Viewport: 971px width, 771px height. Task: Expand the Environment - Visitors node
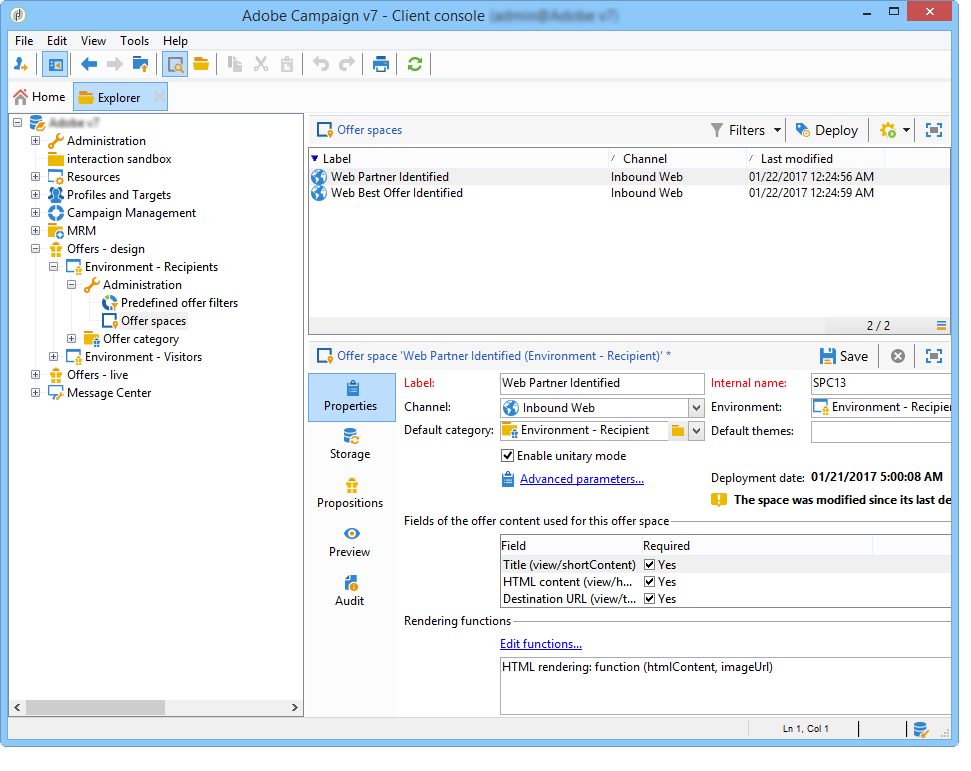(x=53, y=357)
